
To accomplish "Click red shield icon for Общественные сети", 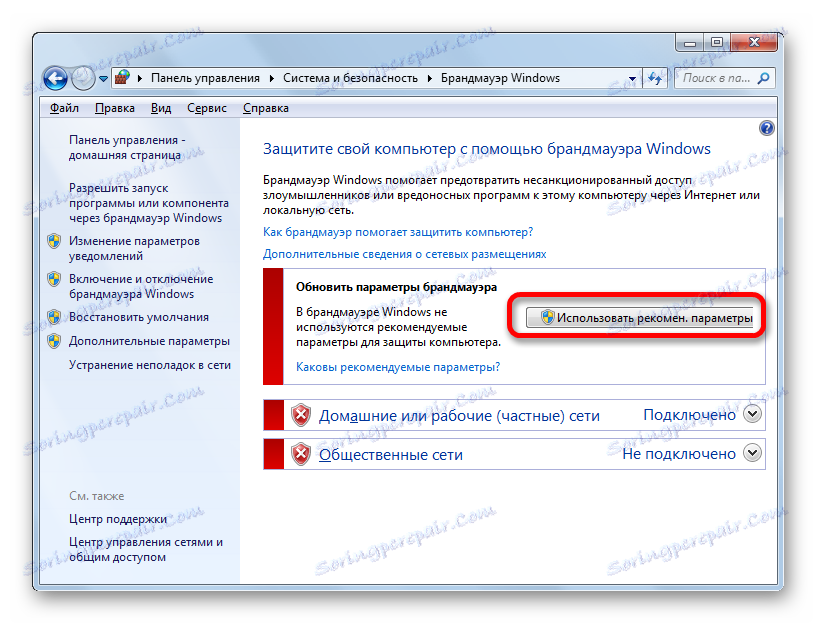I will coord(301,454).
